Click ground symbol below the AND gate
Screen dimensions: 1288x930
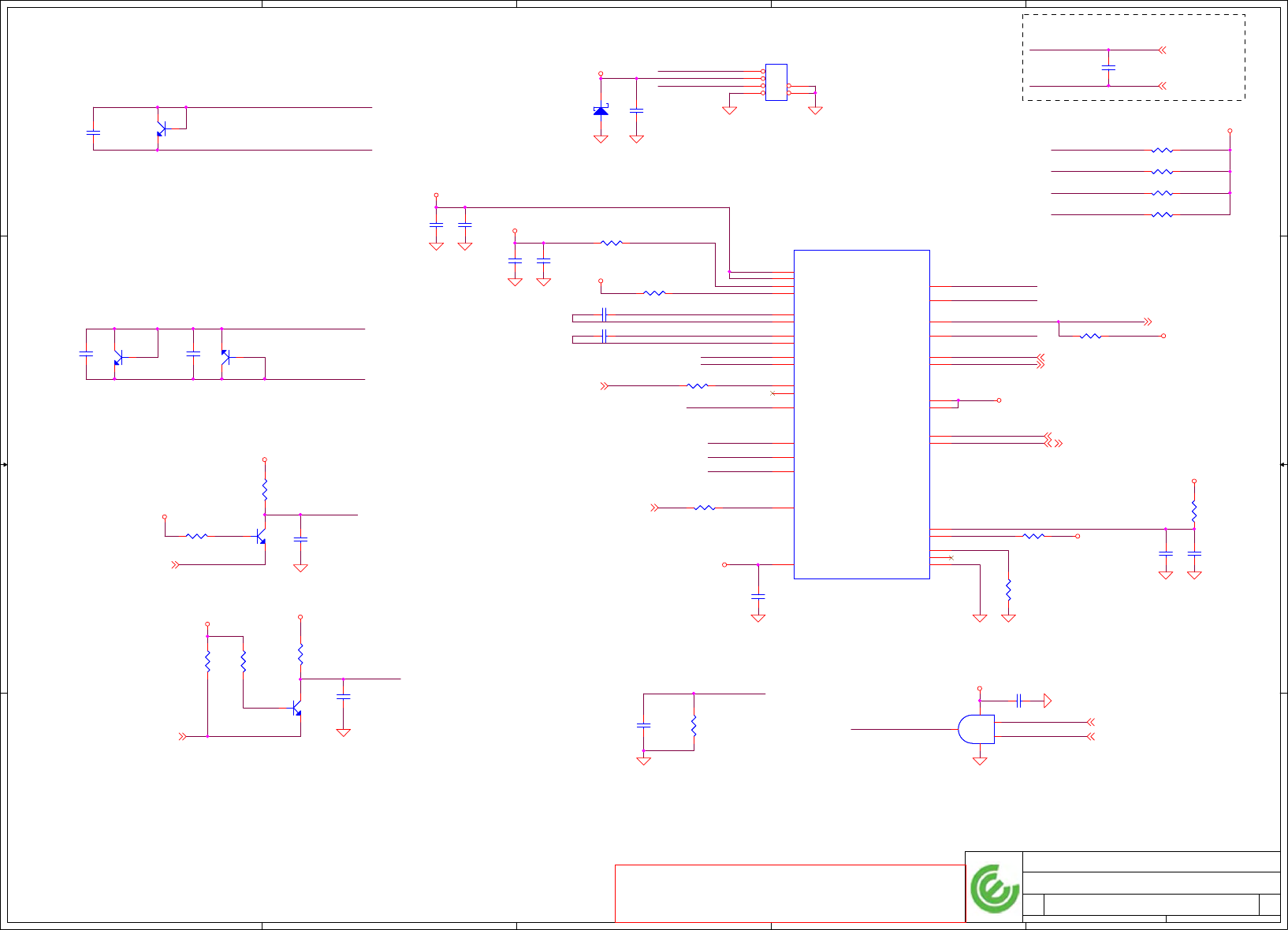pos(980,761)
